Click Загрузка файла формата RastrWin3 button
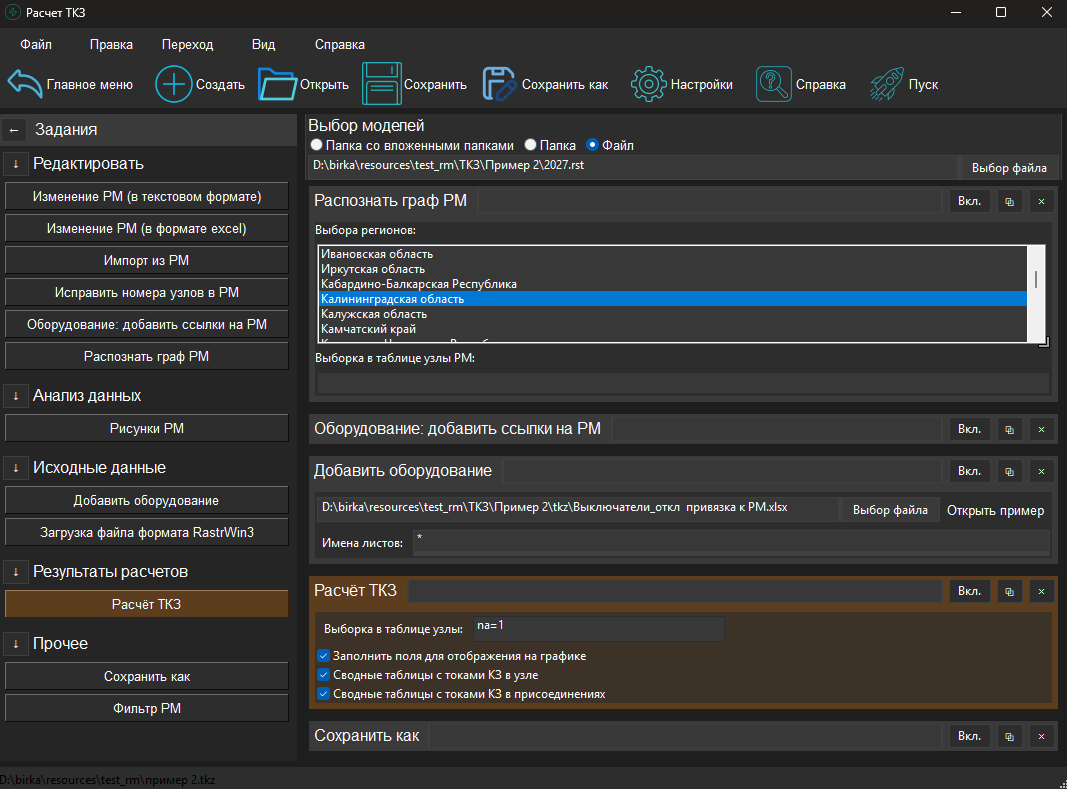The width and height of the screenshot is (1067, 789). coord(147,533)
